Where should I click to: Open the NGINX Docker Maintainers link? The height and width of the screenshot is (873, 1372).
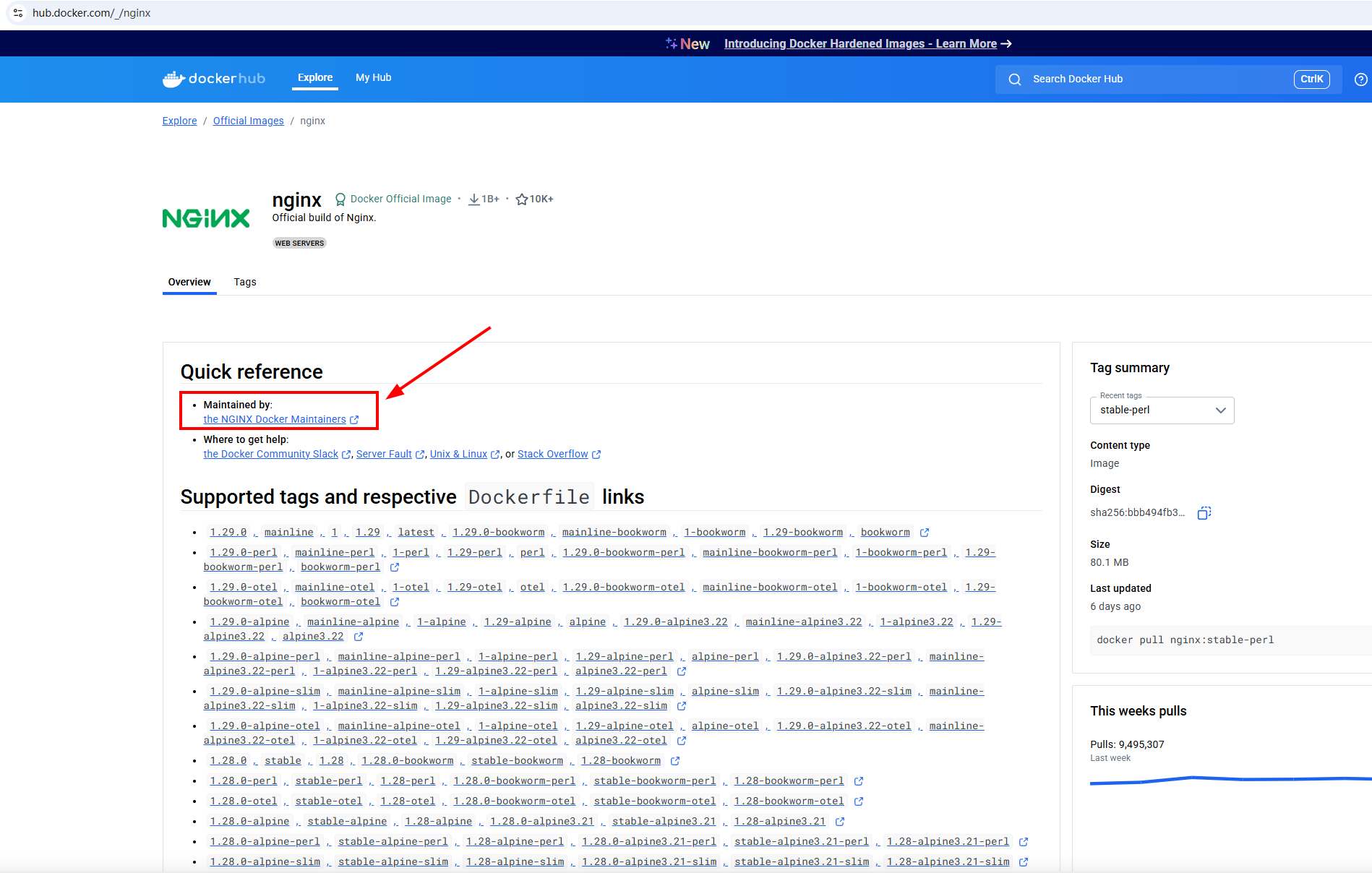pyautogui.click(x=275, y=419)
